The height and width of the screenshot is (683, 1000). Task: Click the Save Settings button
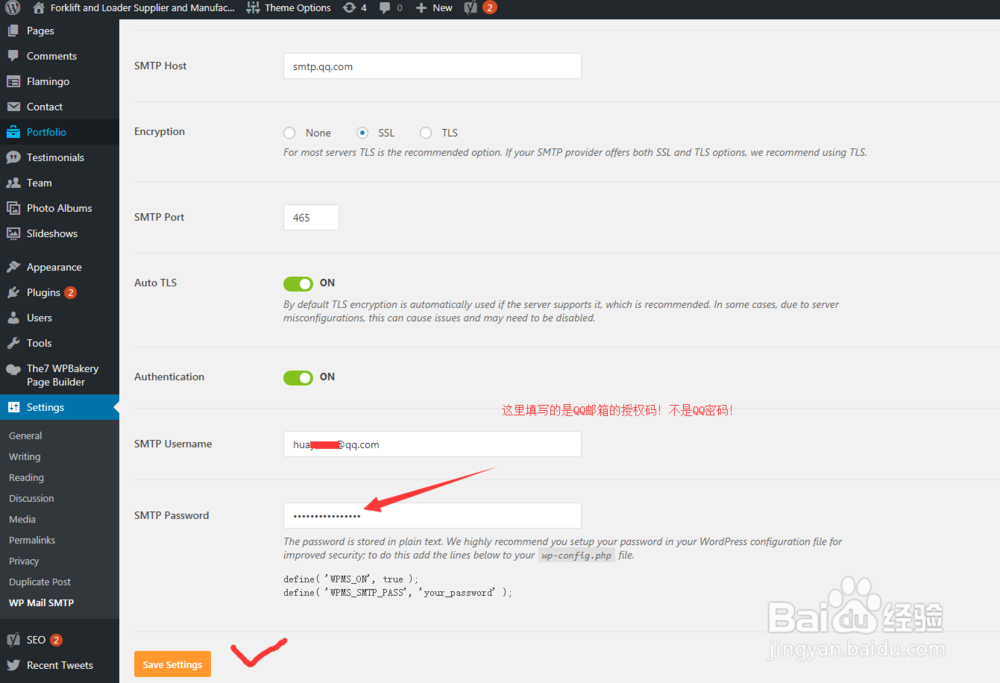tap(172, 664)
